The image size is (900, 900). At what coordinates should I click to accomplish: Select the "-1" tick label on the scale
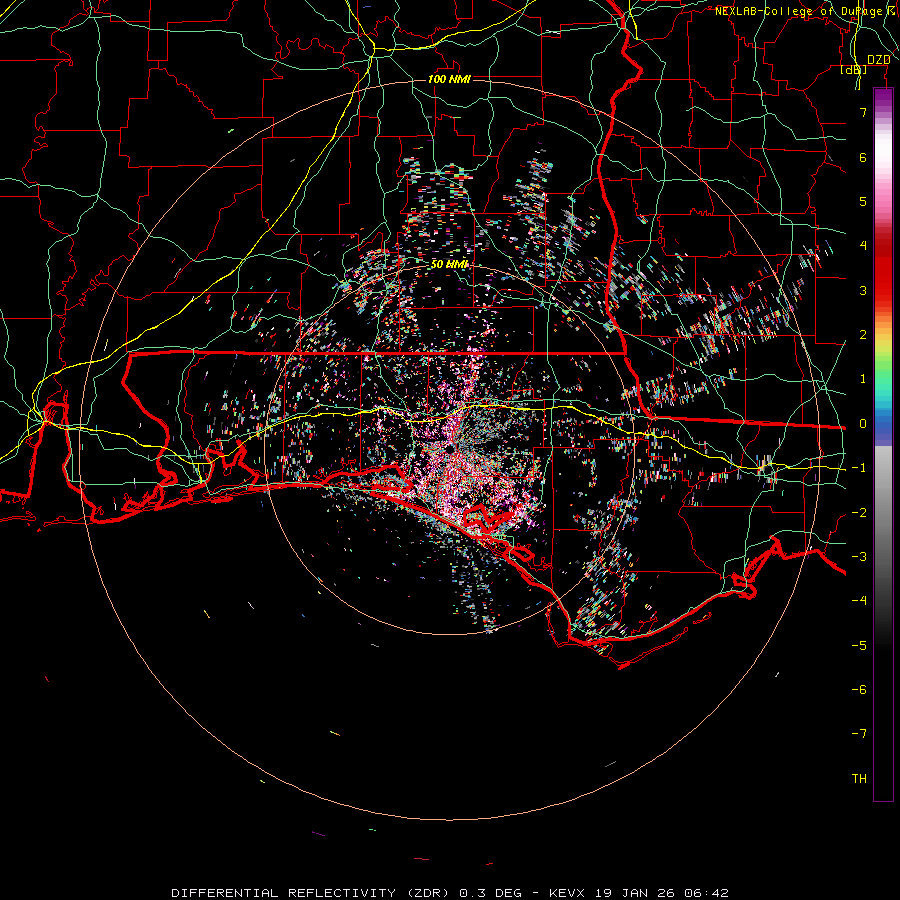(859, 468)
